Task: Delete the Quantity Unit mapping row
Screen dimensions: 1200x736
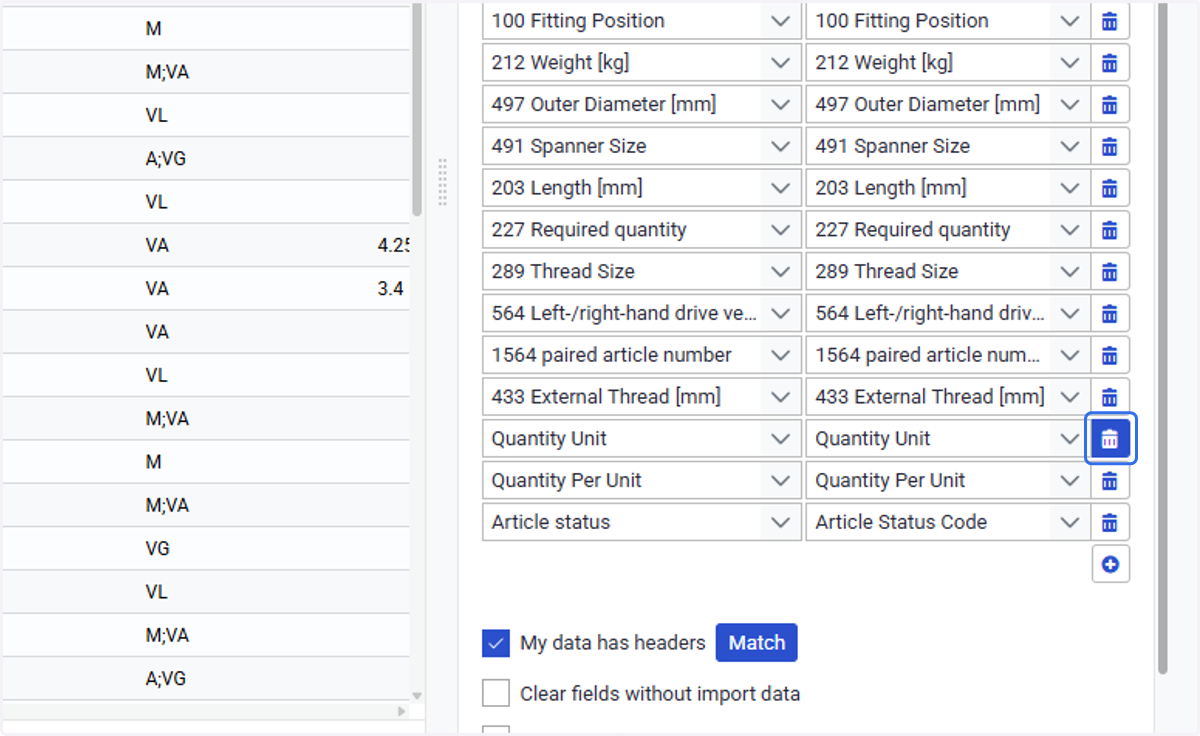Action: (1110, 439)
